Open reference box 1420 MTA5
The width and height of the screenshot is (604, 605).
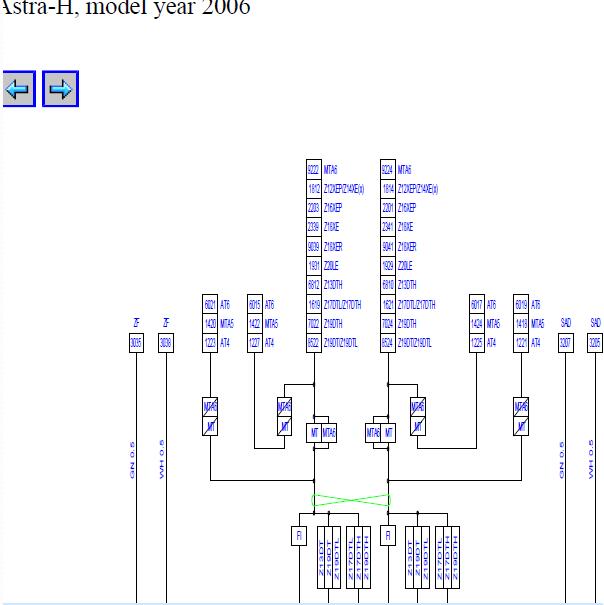tap(210, 323)
